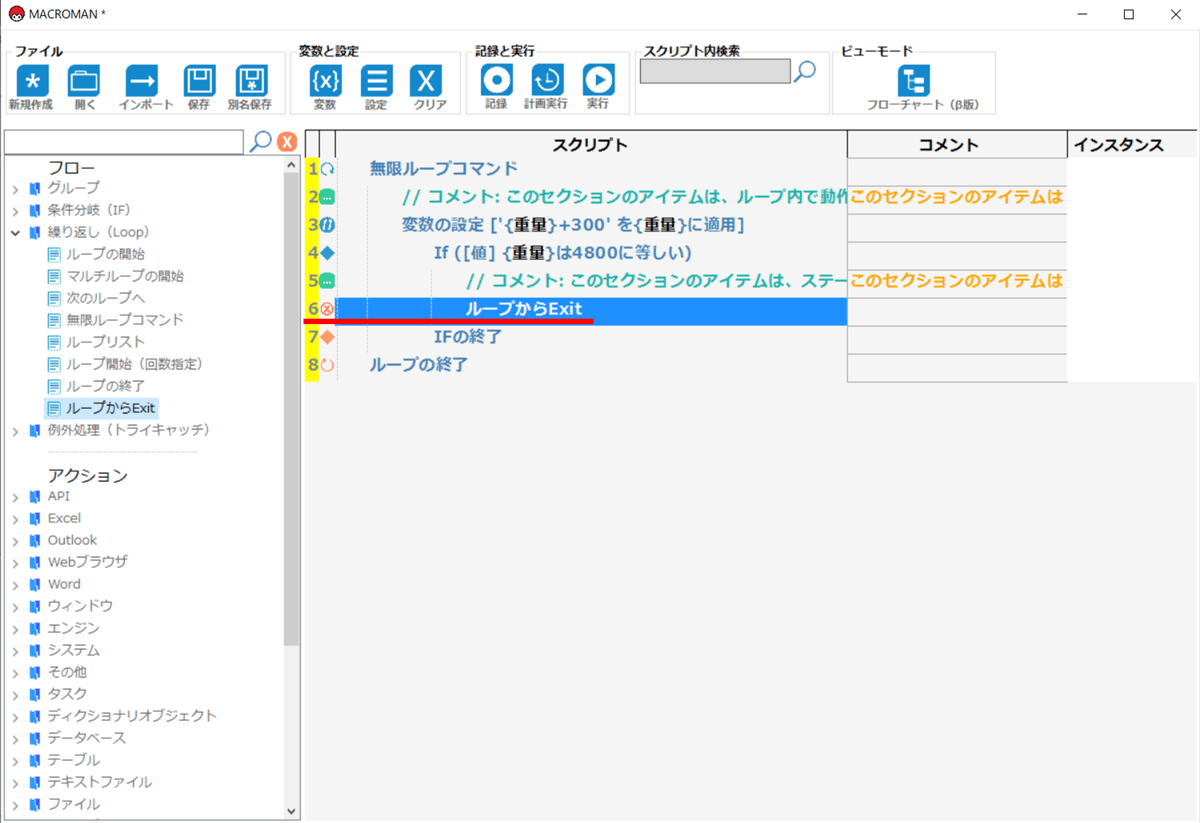1200x823 pixels.
Task: Open a file with 開く icon
Action: pyautogui.click(x=84, y=82)
